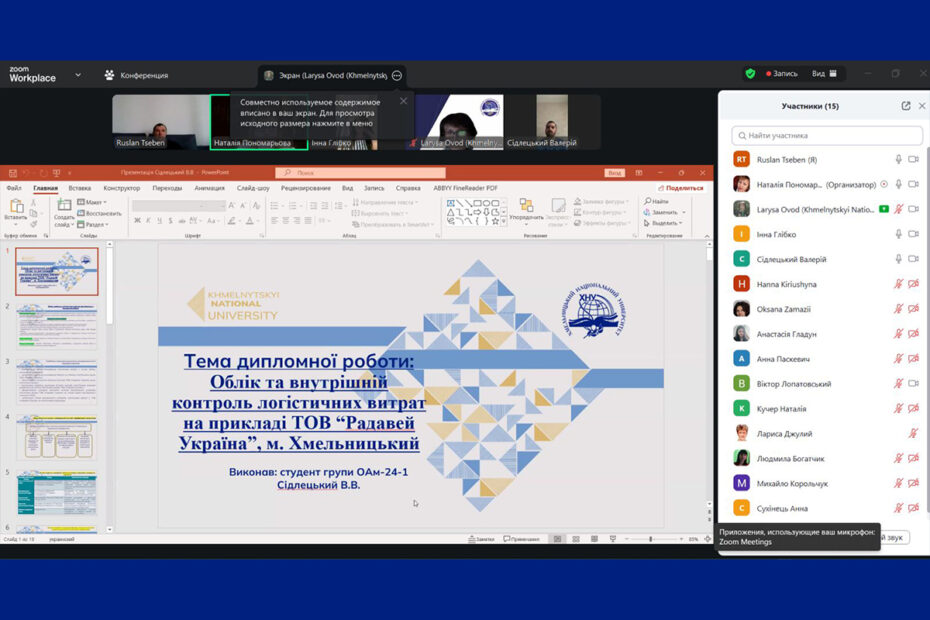Click the camera icon beside Інна Глібко

pos(913,234)
